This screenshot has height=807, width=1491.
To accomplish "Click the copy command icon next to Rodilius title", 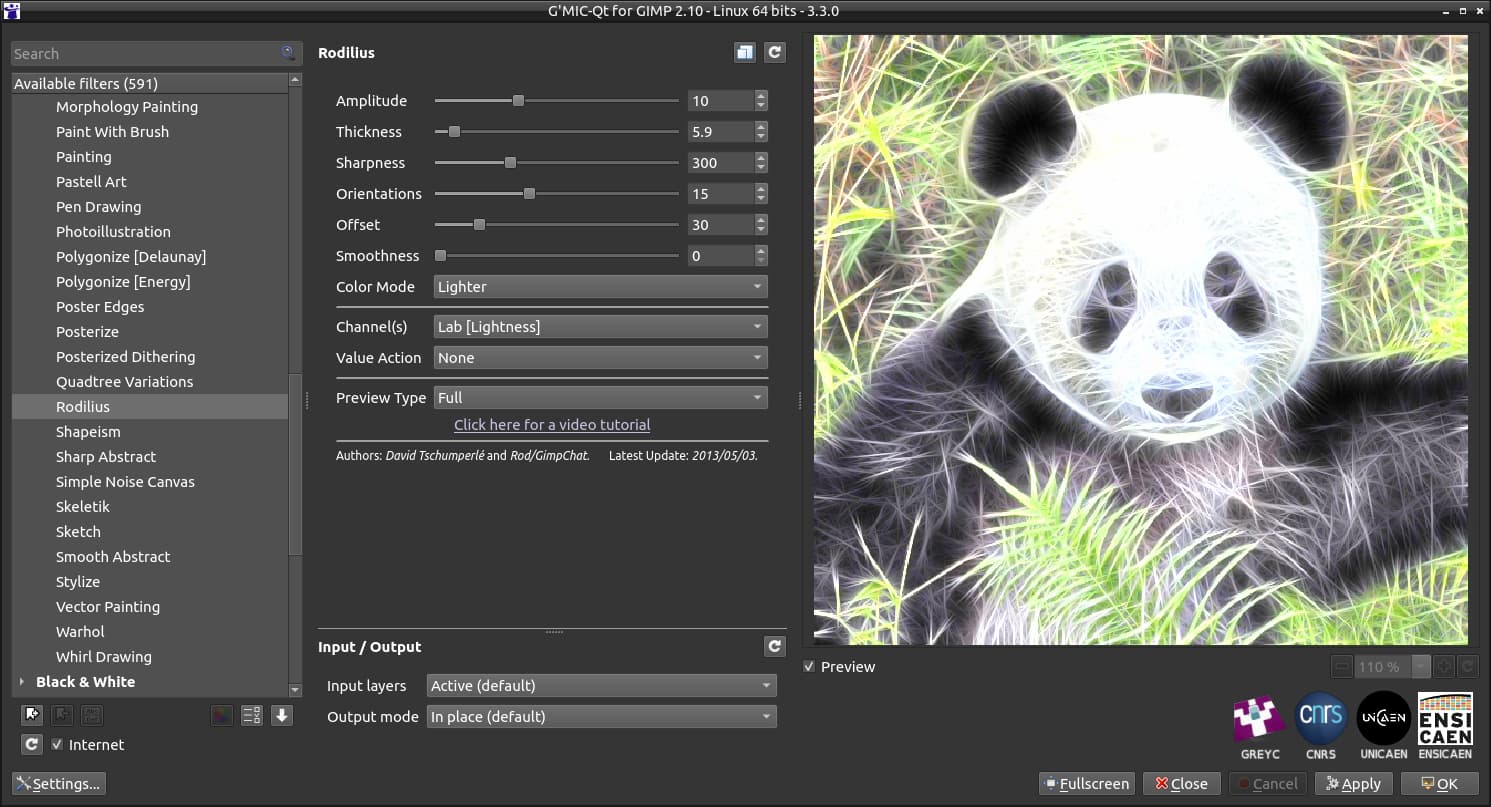I will [744, 52].
